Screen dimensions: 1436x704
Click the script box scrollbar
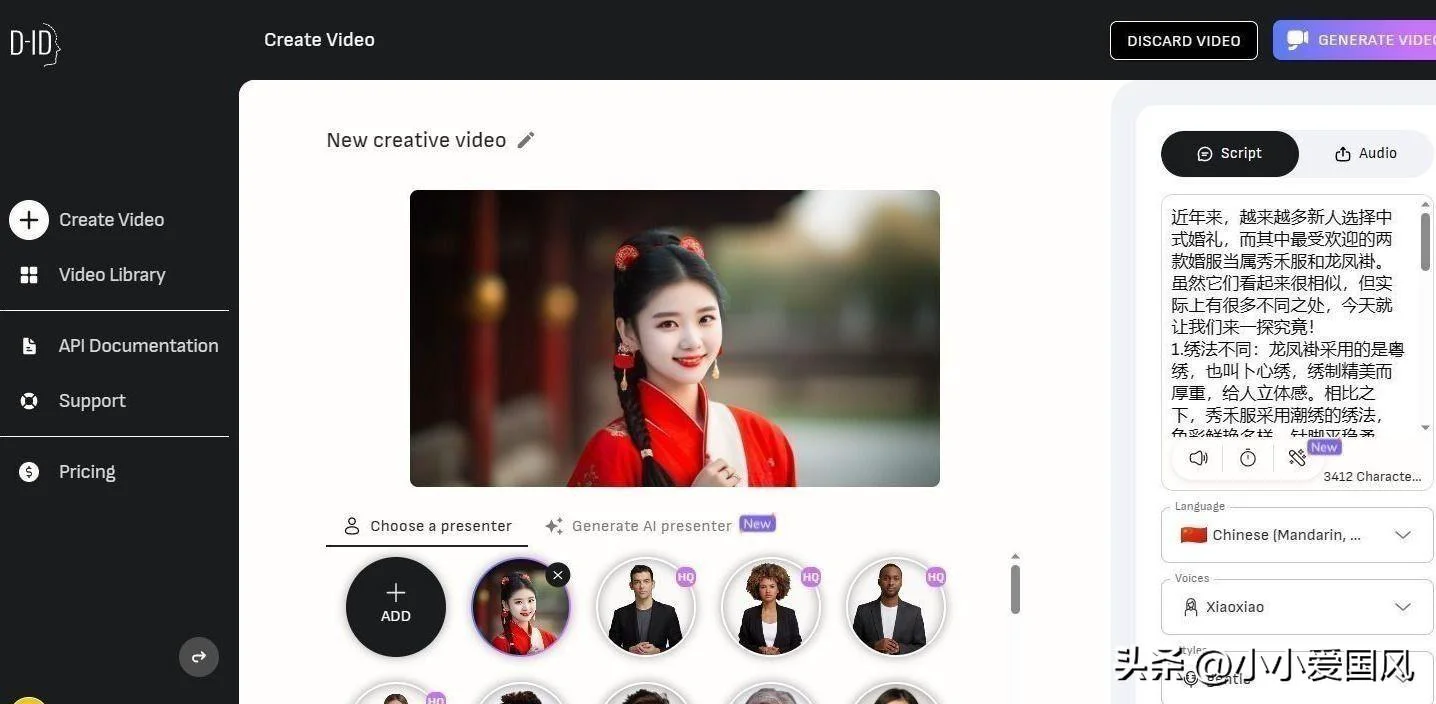click(x=1425, y=241)
